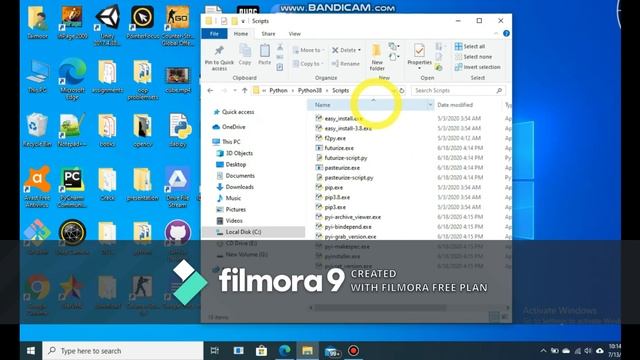Sort by Date modified column

pyautogui.click(x=455, y=105)
